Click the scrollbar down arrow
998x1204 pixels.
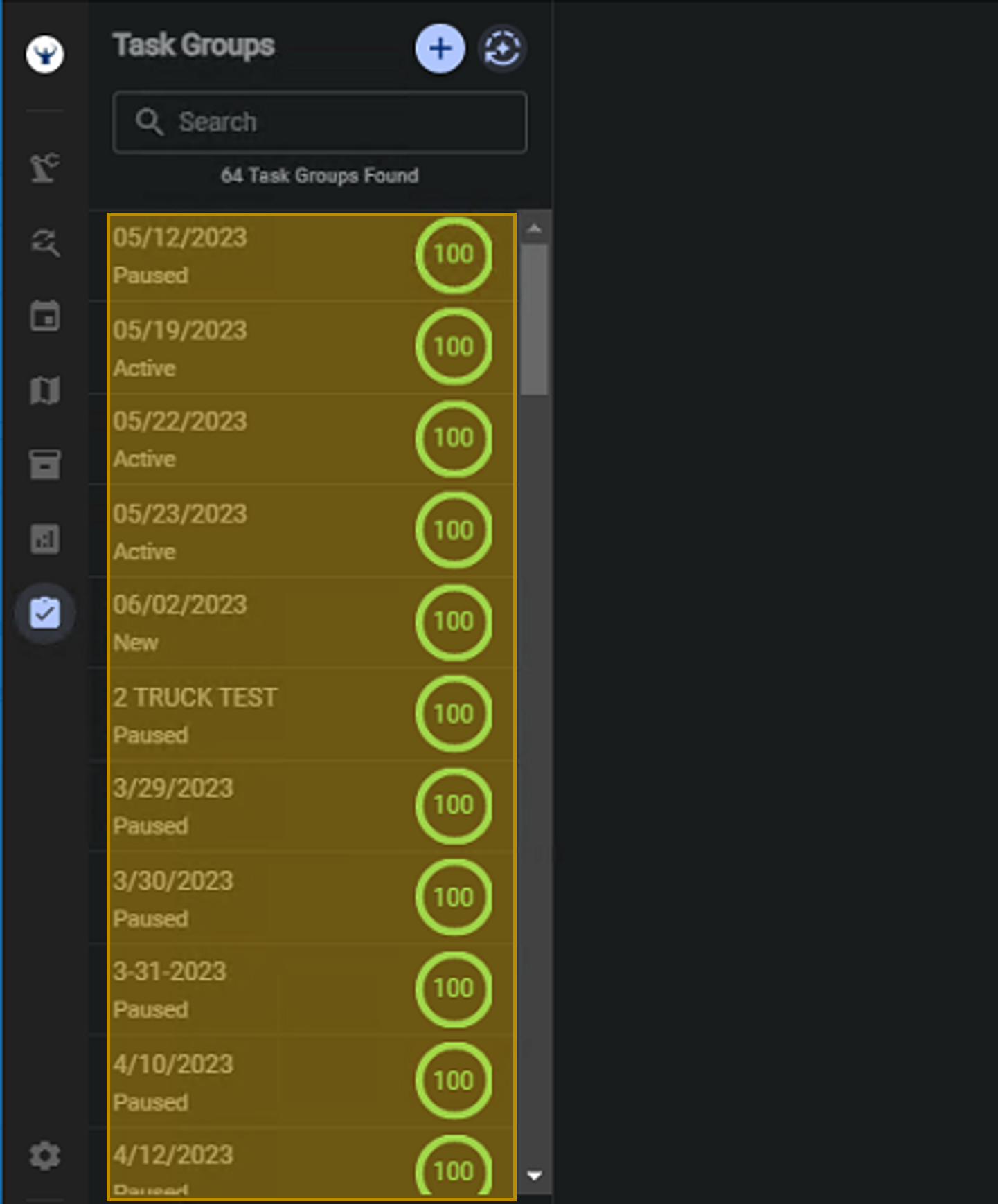coord(534,1176)
